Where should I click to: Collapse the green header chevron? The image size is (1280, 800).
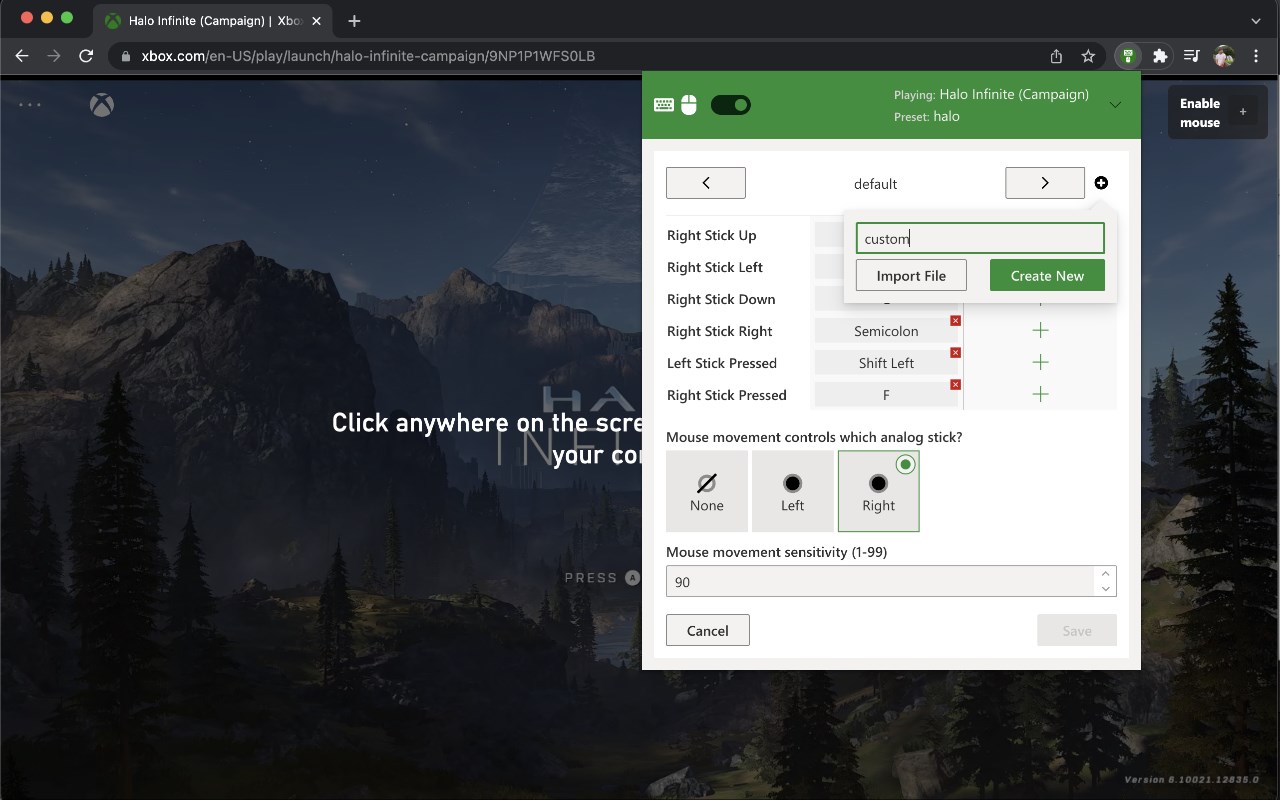1116,105
